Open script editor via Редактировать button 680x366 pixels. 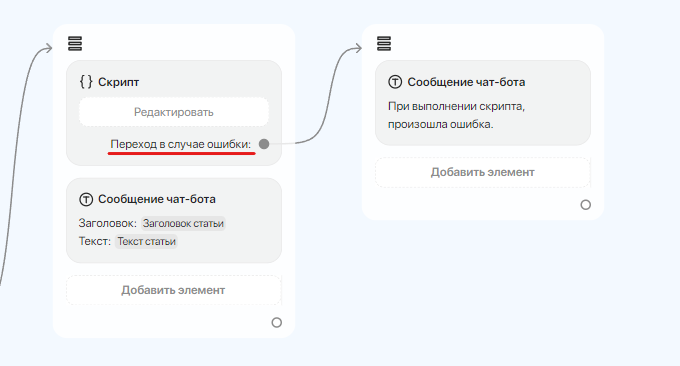[174, 112]
